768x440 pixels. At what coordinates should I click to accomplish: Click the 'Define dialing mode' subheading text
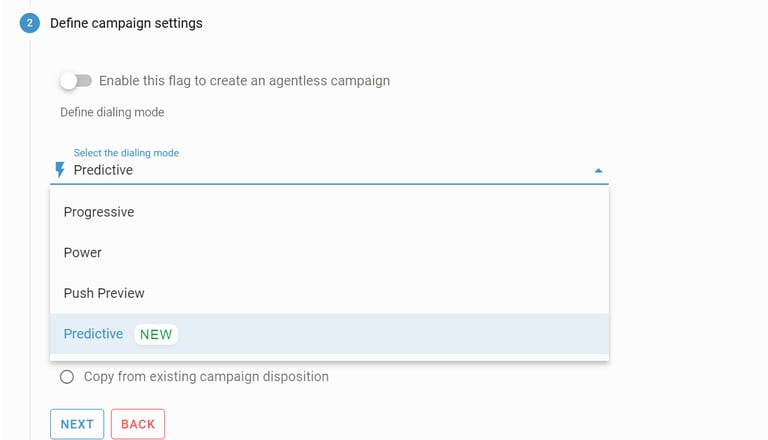pos(112,112)
